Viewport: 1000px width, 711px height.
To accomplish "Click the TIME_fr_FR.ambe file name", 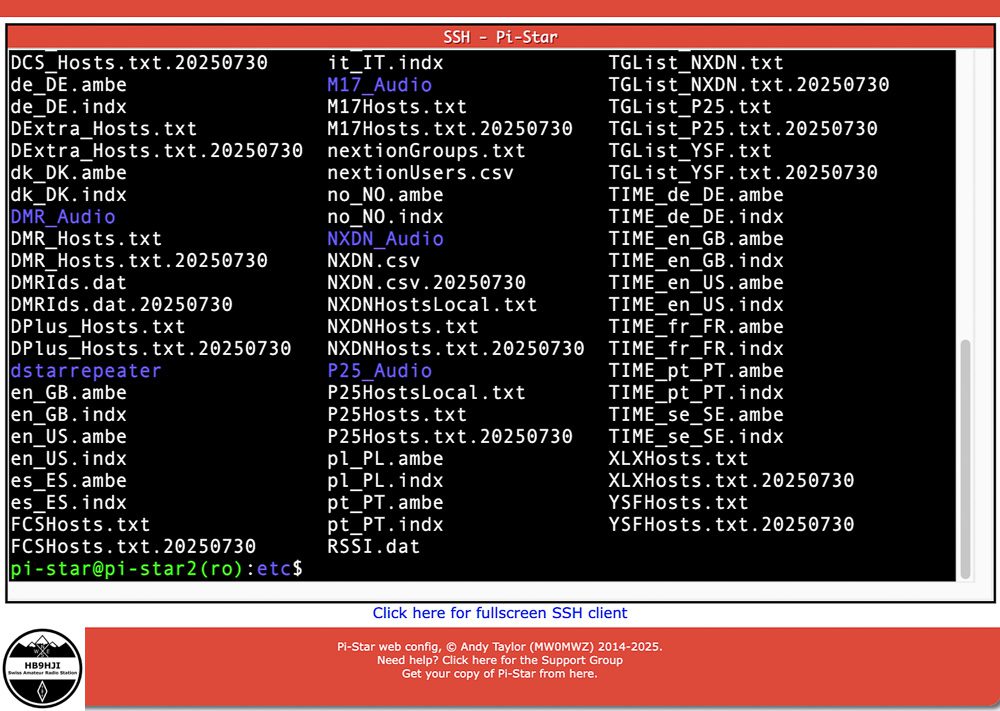I will [x=696, y=326].
